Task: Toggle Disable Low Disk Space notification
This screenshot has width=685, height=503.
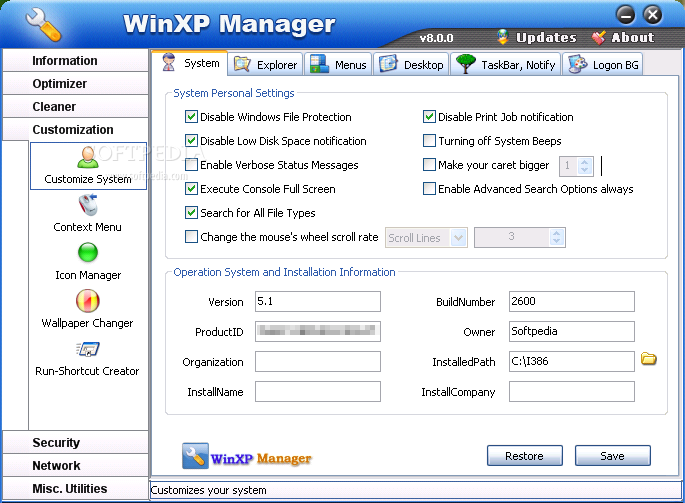Action: [x=191, y=141]
